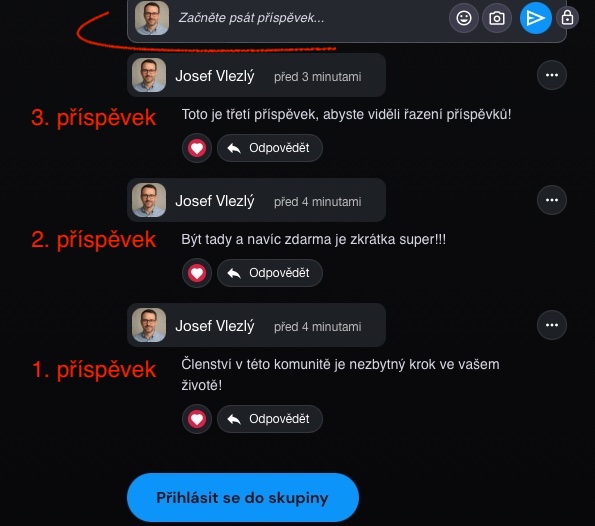This screenshot has height=526, width=595.
Task: Toggle the padlock privacy icon
Action: 567,18
